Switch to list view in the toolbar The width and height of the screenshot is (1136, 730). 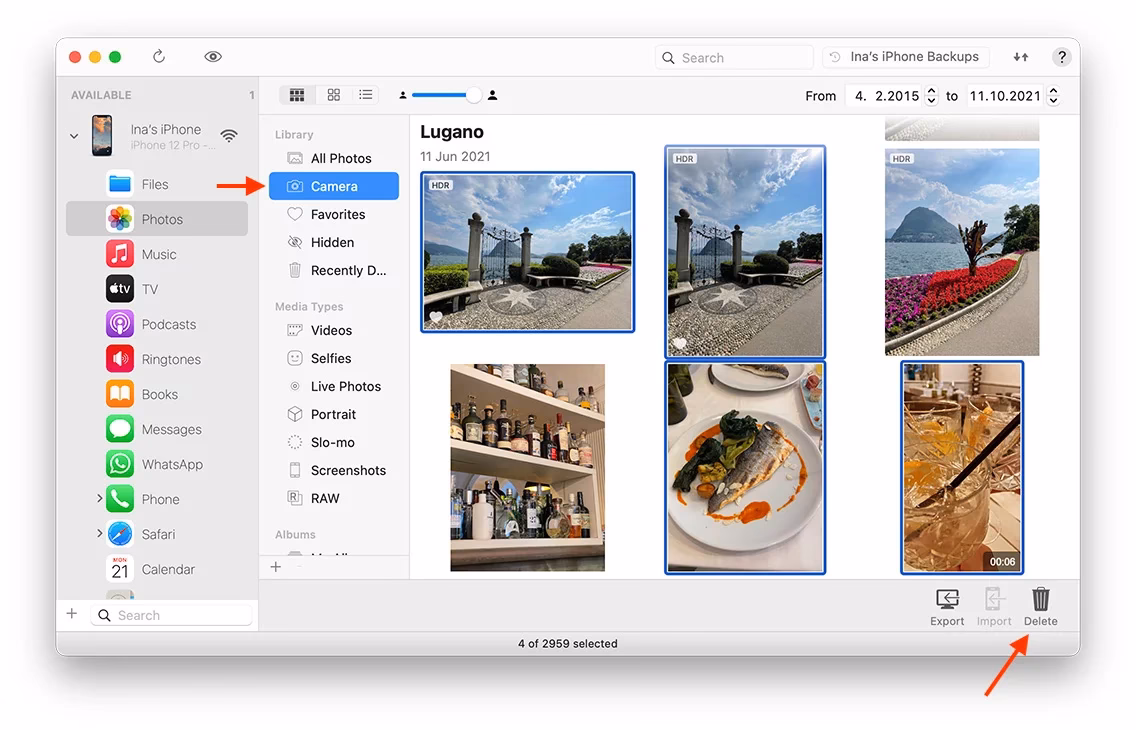(x=366, y=94)
